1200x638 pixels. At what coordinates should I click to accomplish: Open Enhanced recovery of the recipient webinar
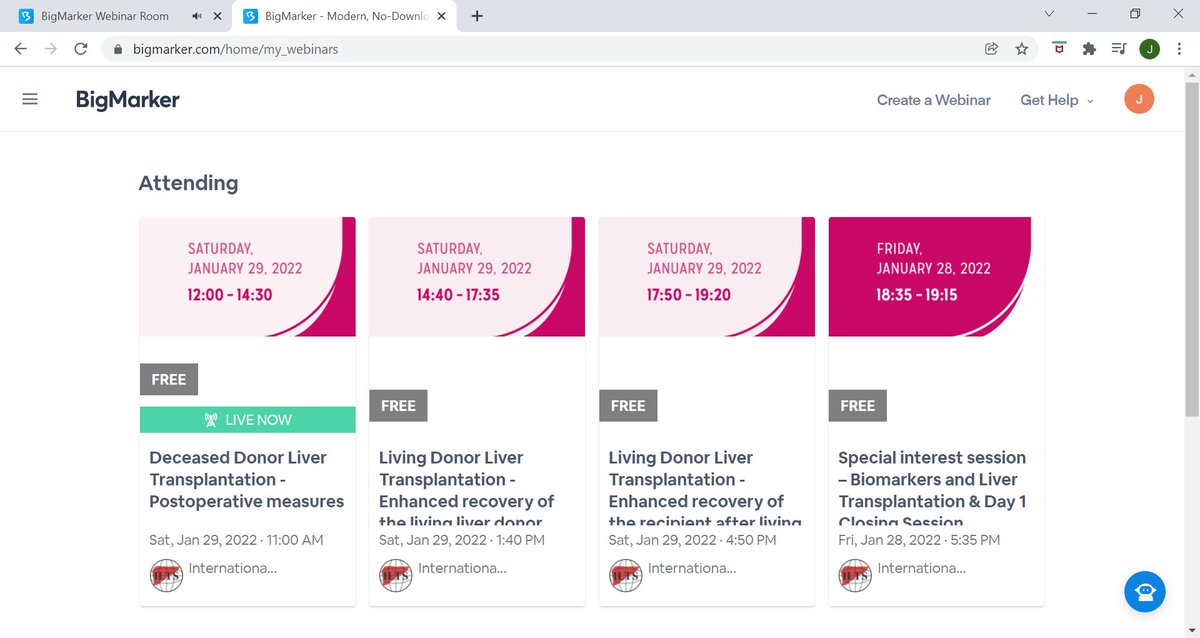(705, 490)
